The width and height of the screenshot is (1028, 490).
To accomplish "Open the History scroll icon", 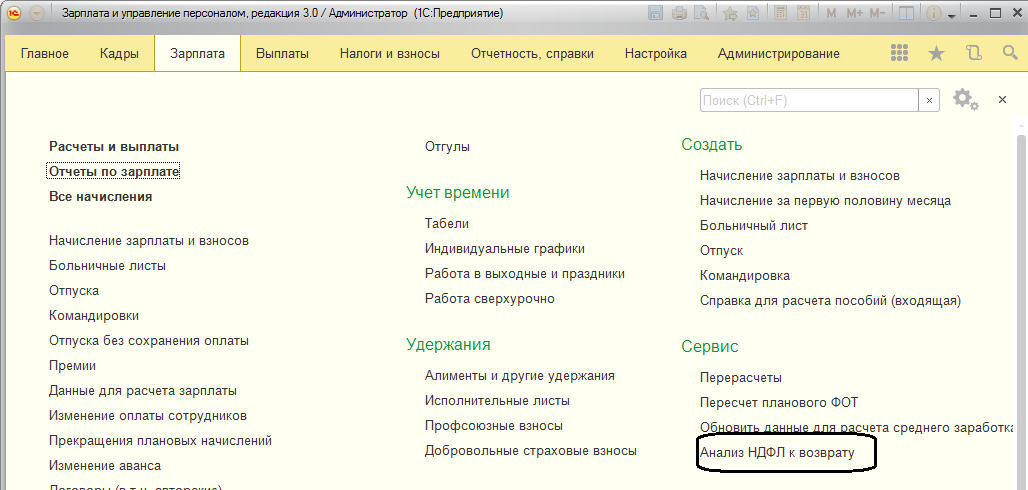I will click(x=973, y=53).
